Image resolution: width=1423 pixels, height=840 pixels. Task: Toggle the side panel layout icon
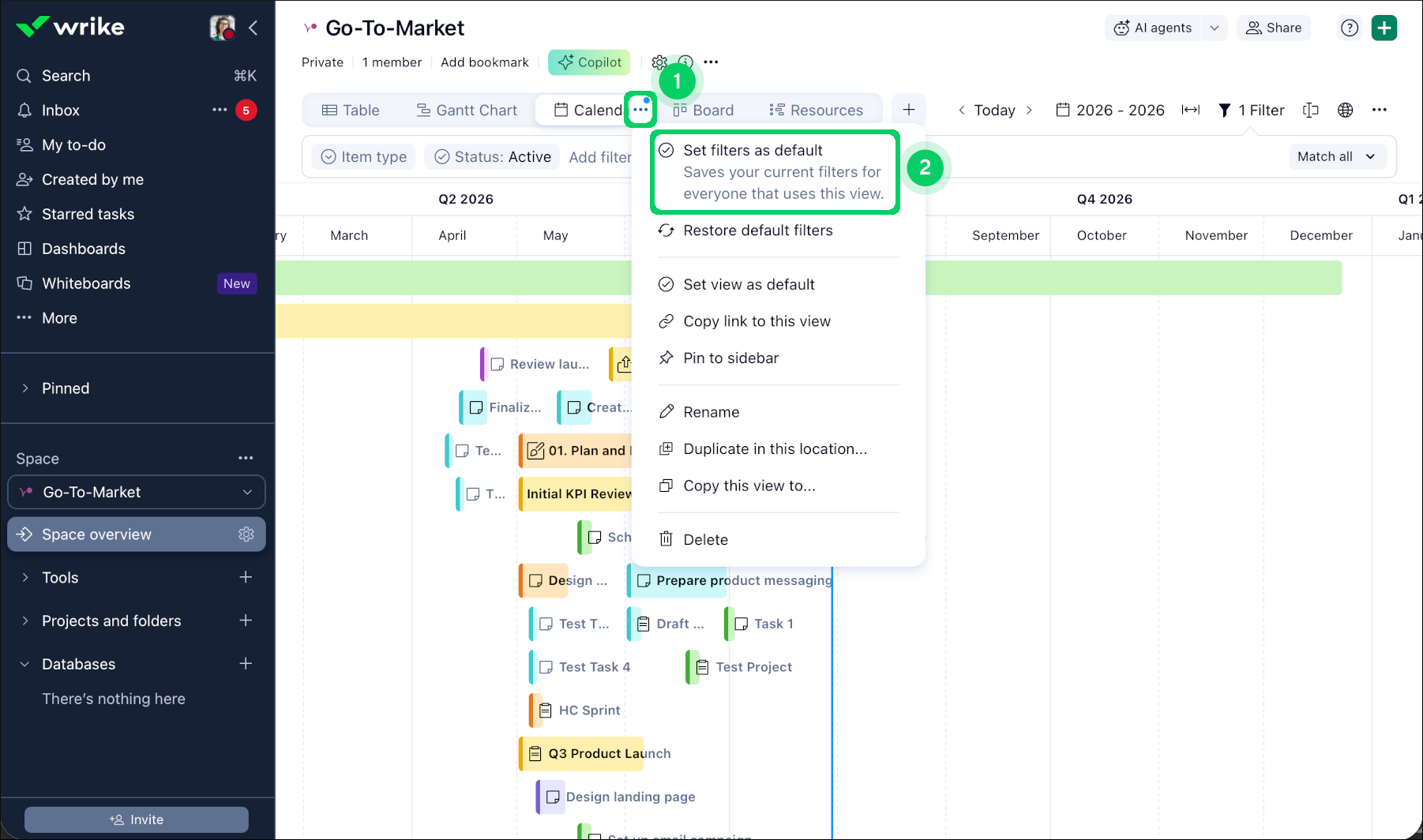[1311, 111]
